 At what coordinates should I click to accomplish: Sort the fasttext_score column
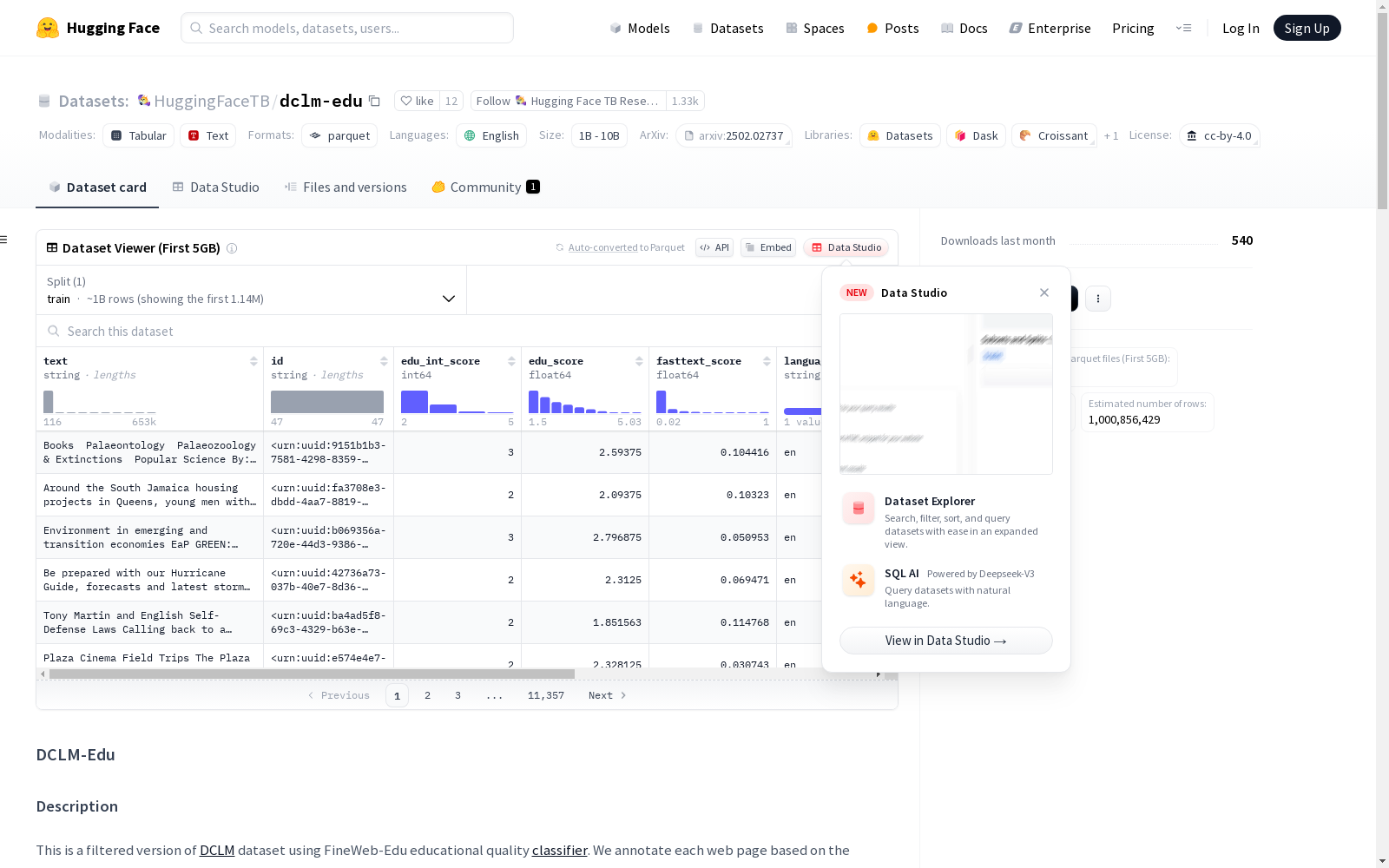(x=767, y=361)
